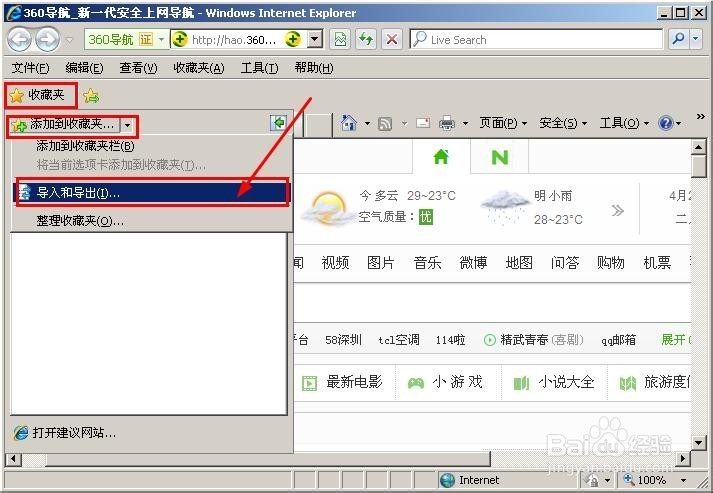Image resolution: width=713 pixels, height=493 pixels.
Task: Click the 58深圳 hot link
Action: click(x=343, y=340)
